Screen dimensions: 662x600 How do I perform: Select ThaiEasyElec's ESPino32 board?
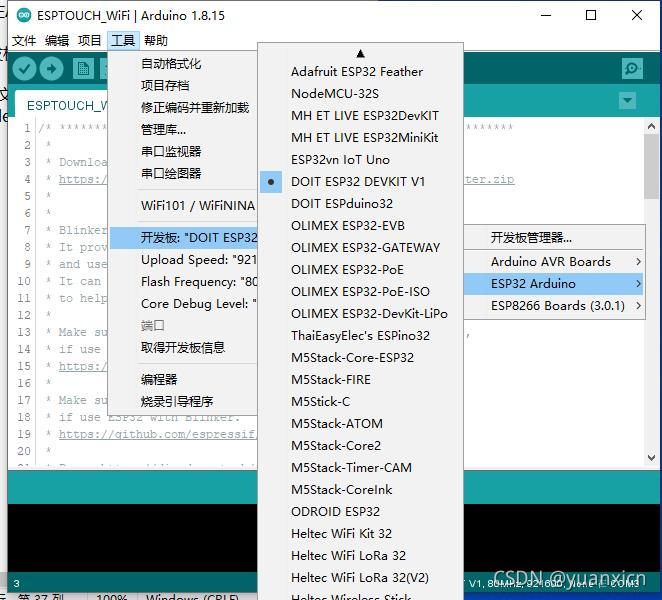360,336
